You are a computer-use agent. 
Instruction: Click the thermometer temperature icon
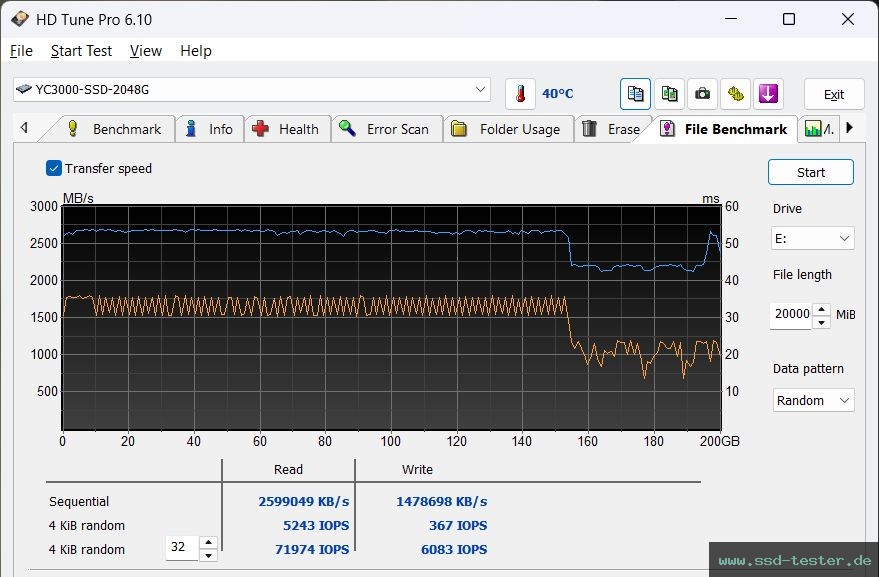(x=521, y=92)
